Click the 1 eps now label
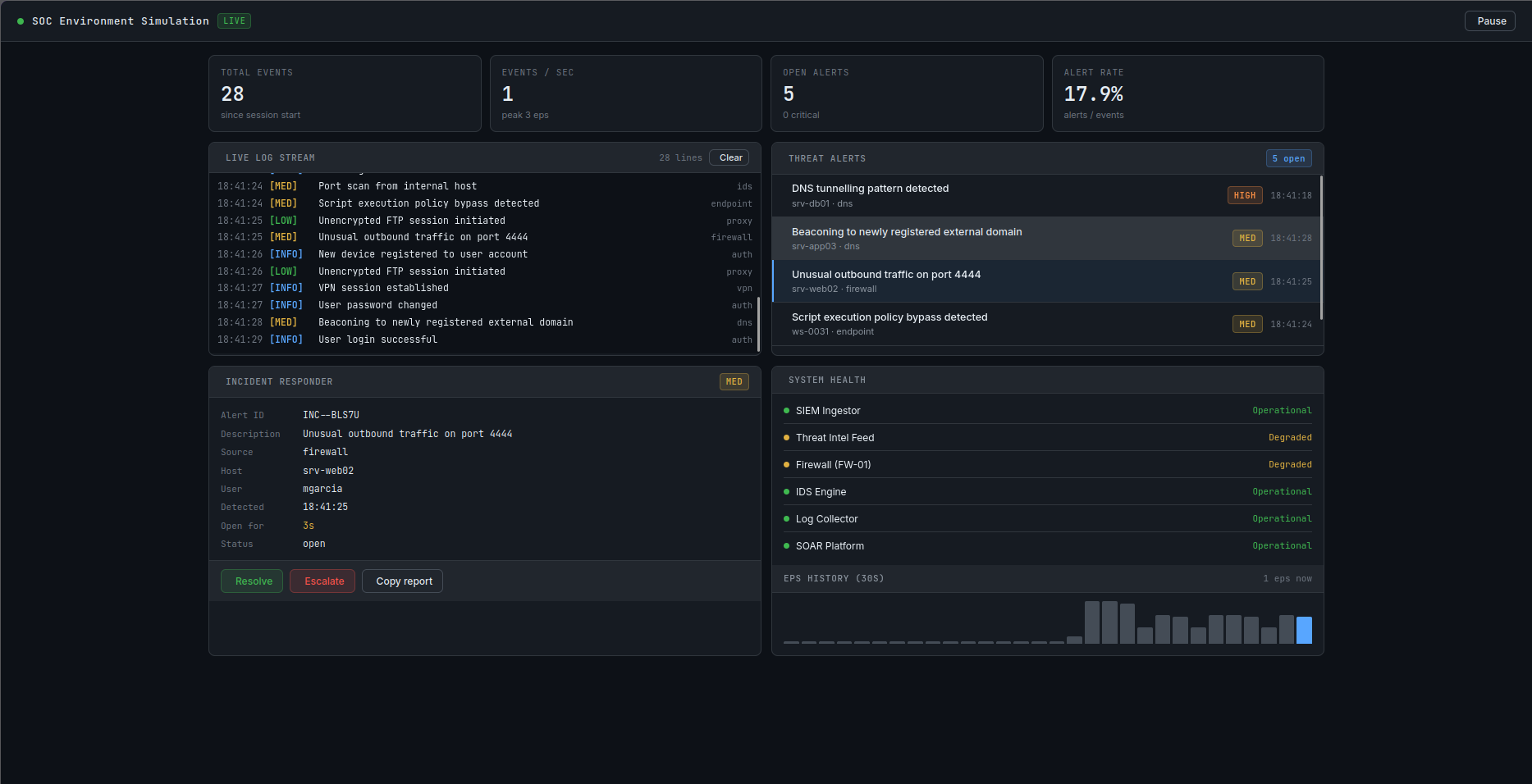 (1287, 578)
